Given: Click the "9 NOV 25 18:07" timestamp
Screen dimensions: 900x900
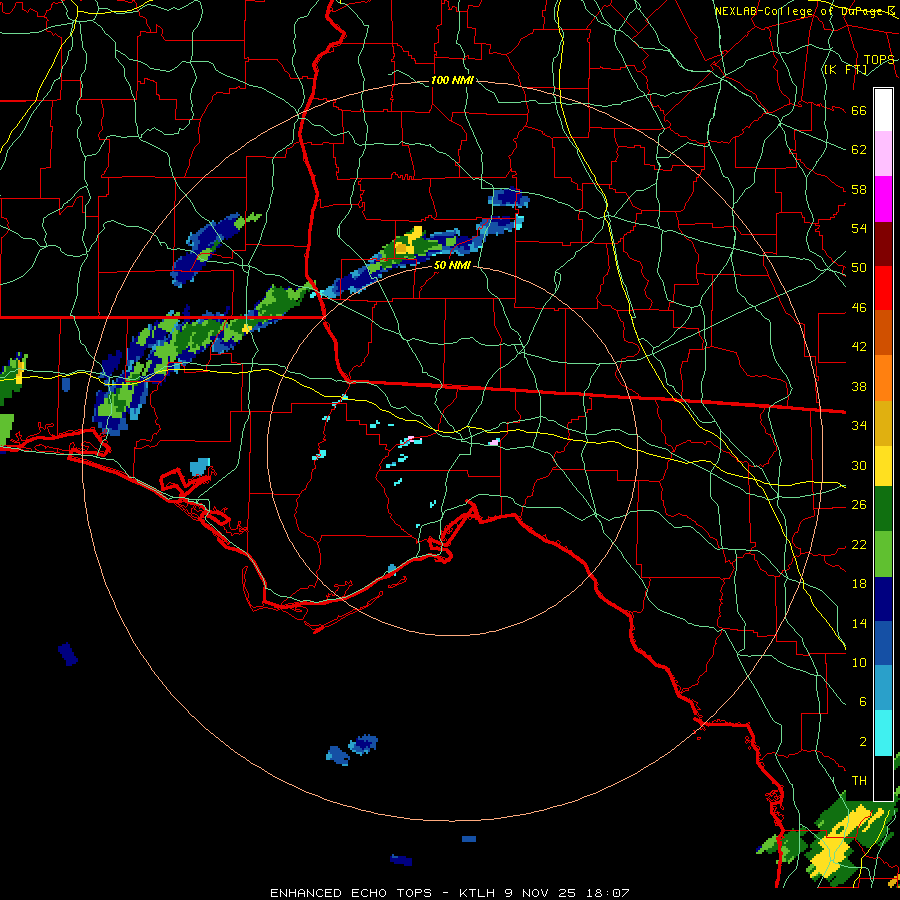Looking at the screenshot, I should point(567,893).
